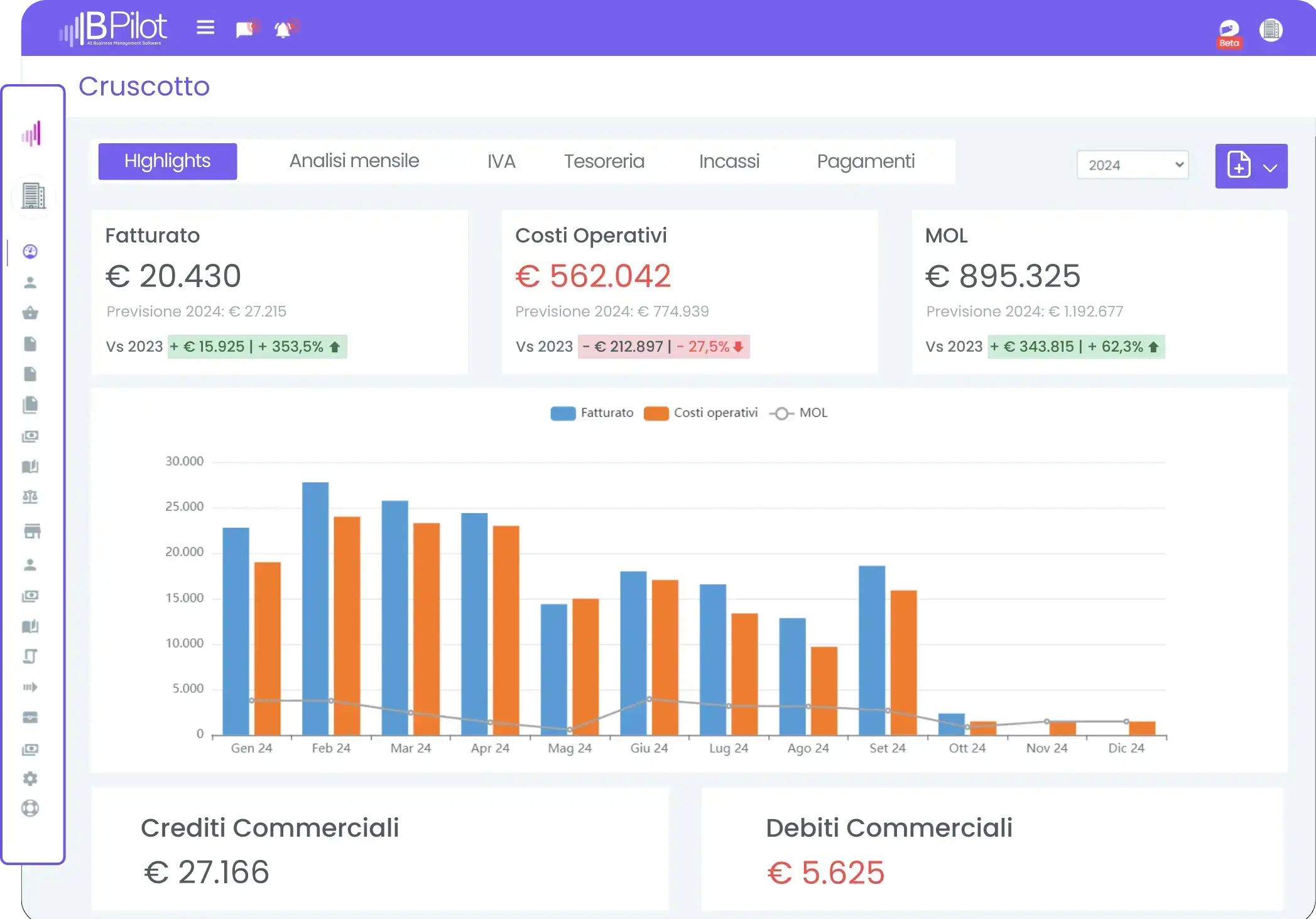1316x919 pixels.
Task: Open the hamburger menu in the top bar
Action: click(205, 28)
